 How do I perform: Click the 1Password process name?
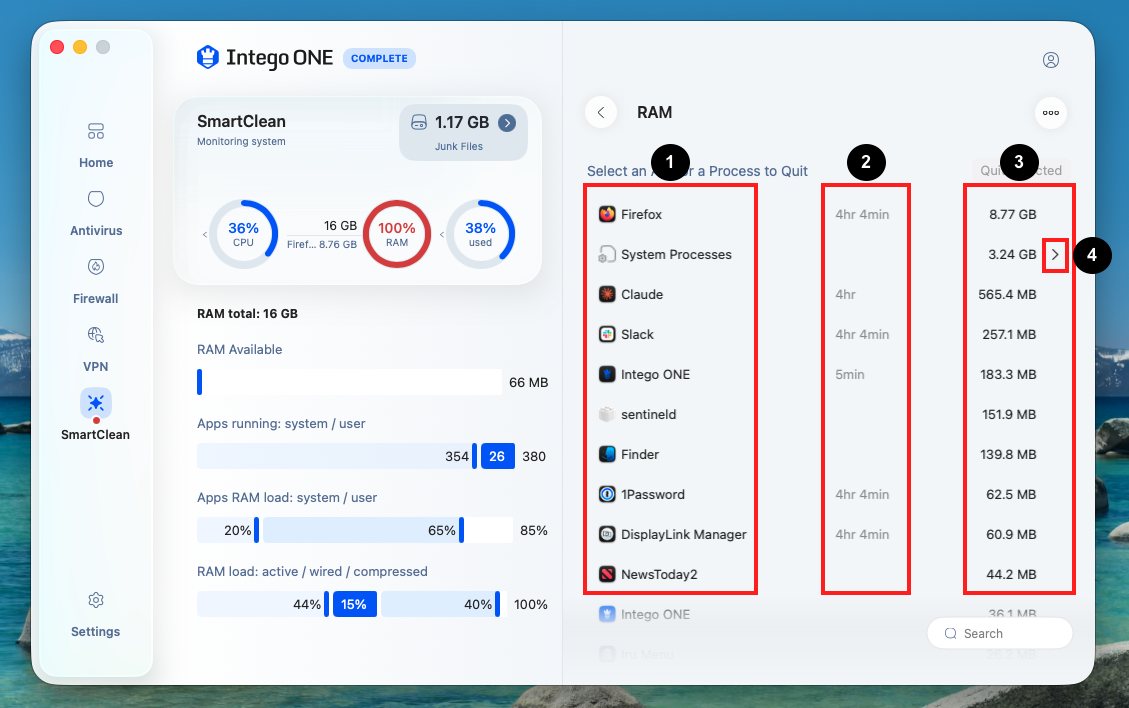[x=652, y=495]
